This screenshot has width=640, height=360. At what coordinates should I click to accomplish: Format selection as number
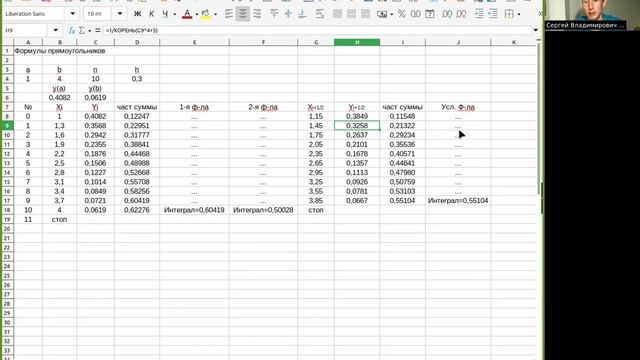pos(416,14)
